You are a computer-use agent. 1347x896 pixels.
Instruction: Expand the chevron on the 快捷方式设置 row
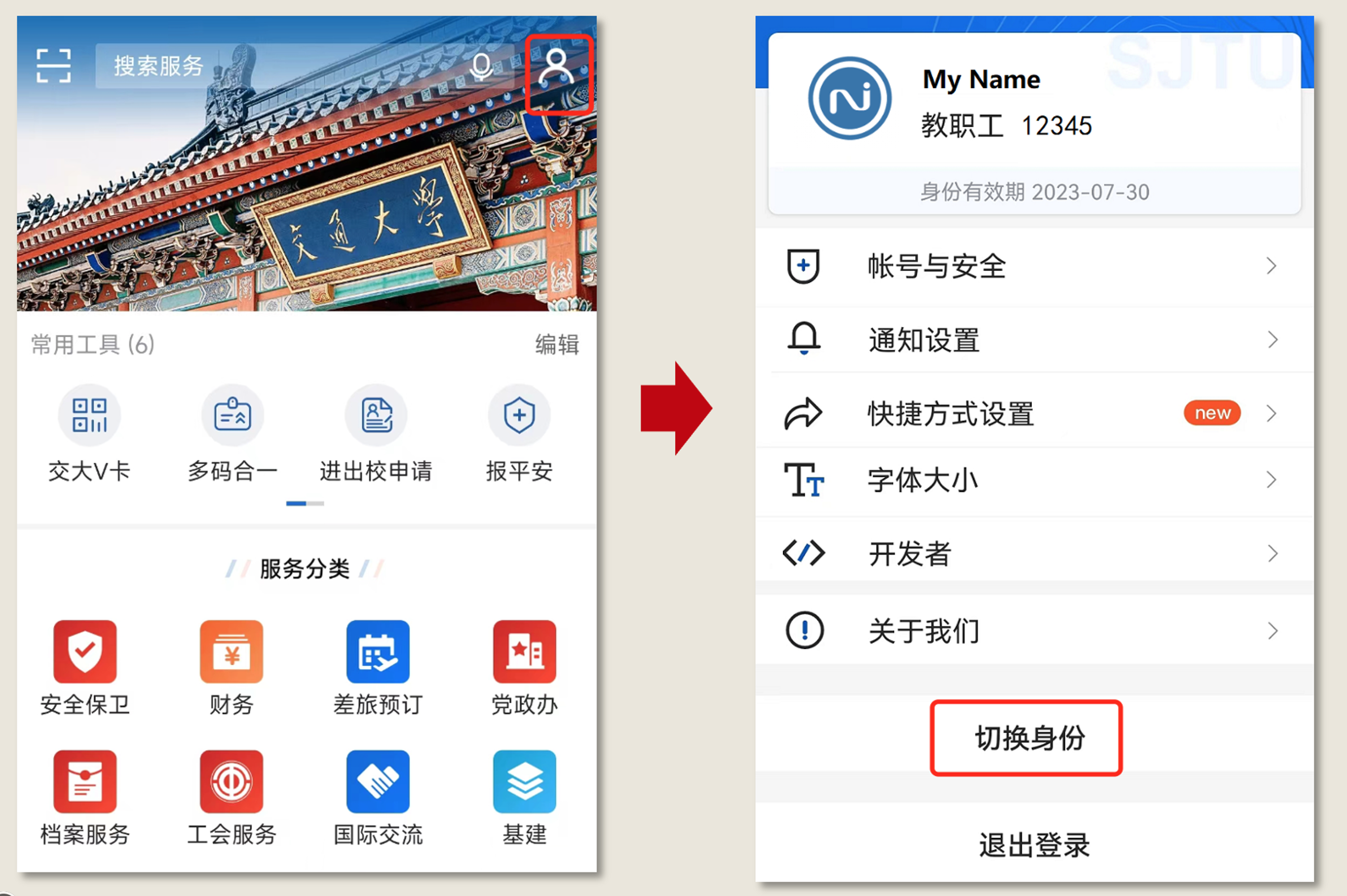1272,413
